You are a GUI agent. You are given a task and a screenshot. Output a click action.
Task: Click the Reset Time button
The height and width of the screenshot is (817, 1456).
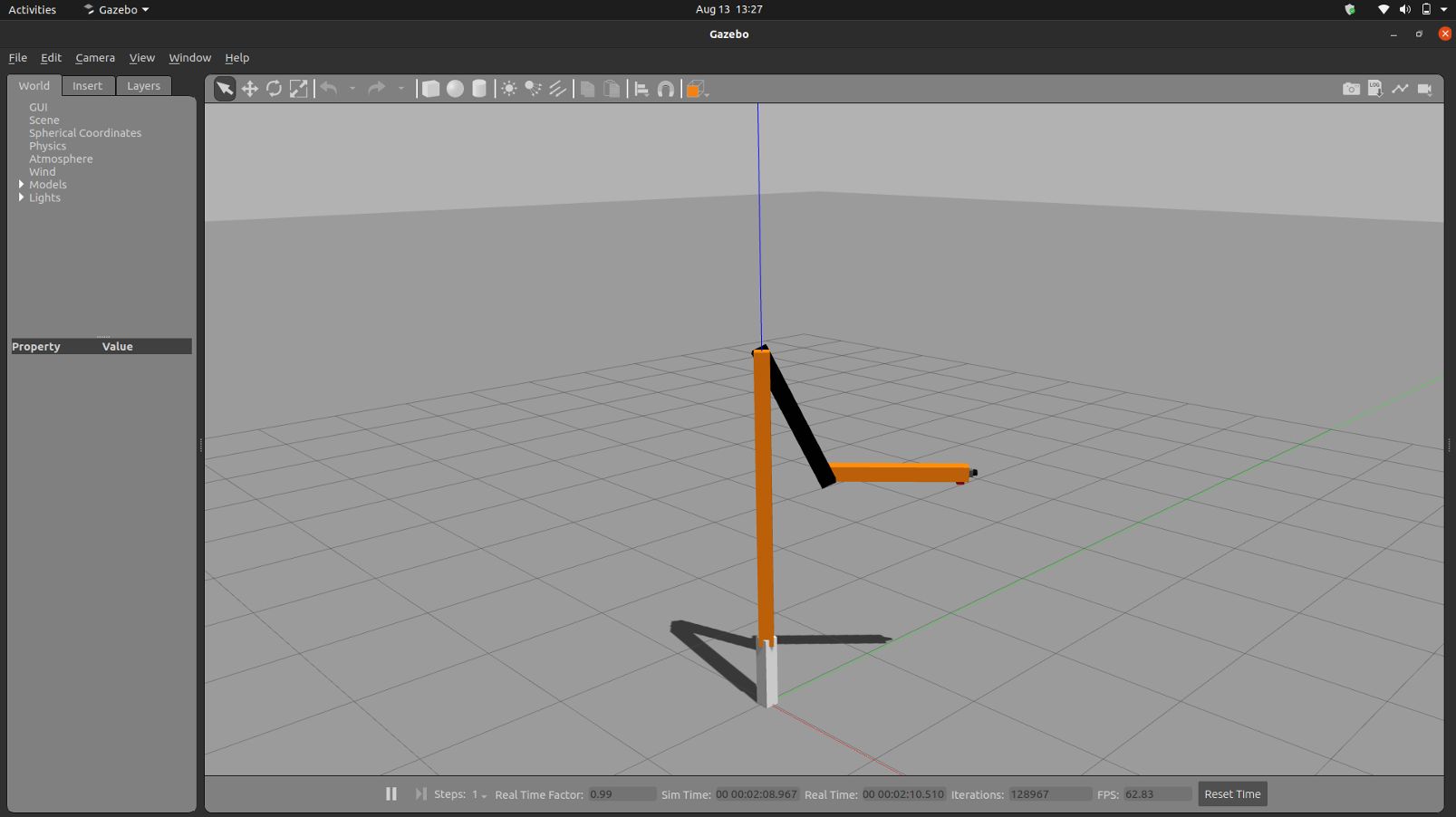[1231, 794]
